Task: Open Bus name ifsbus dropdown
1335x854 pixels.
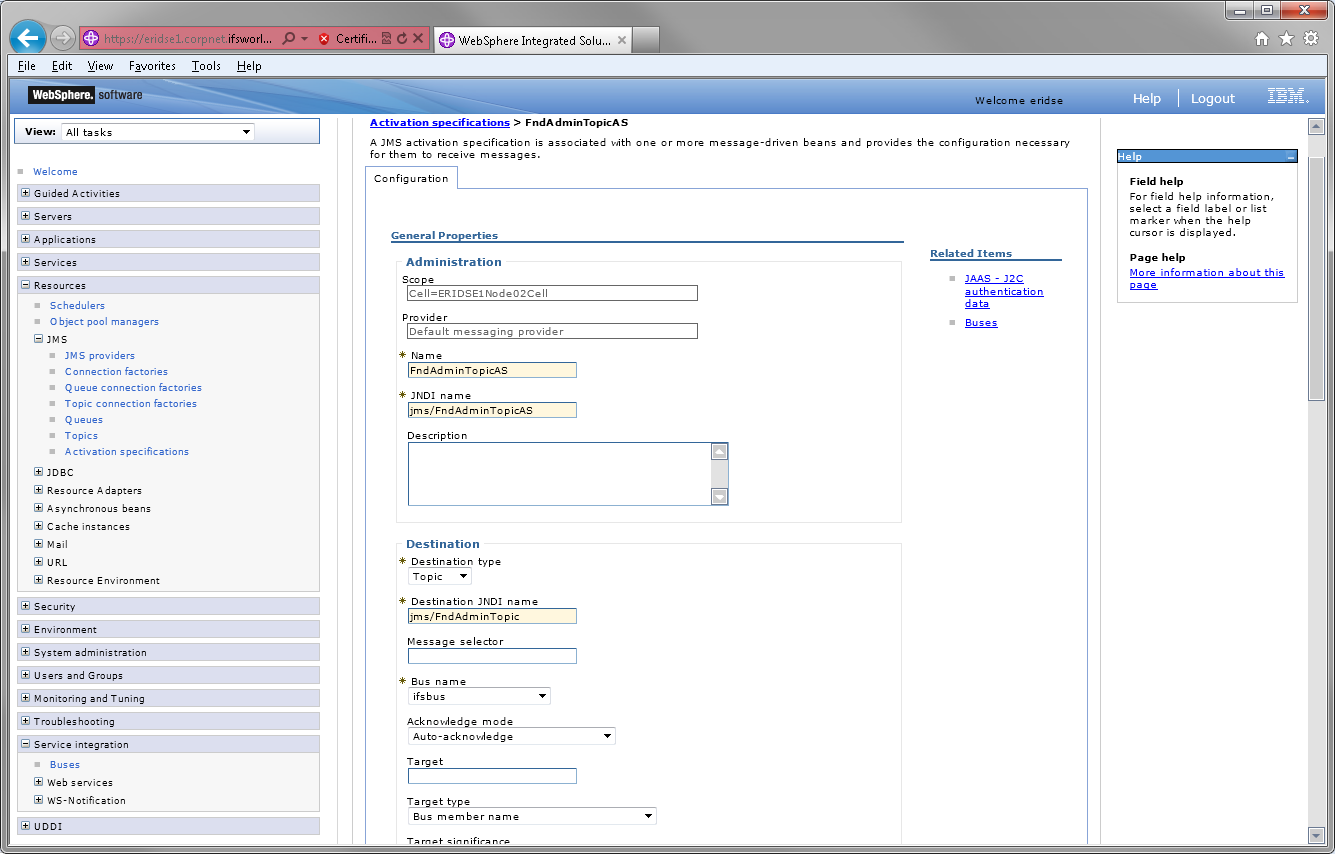Action: point(479,696)
